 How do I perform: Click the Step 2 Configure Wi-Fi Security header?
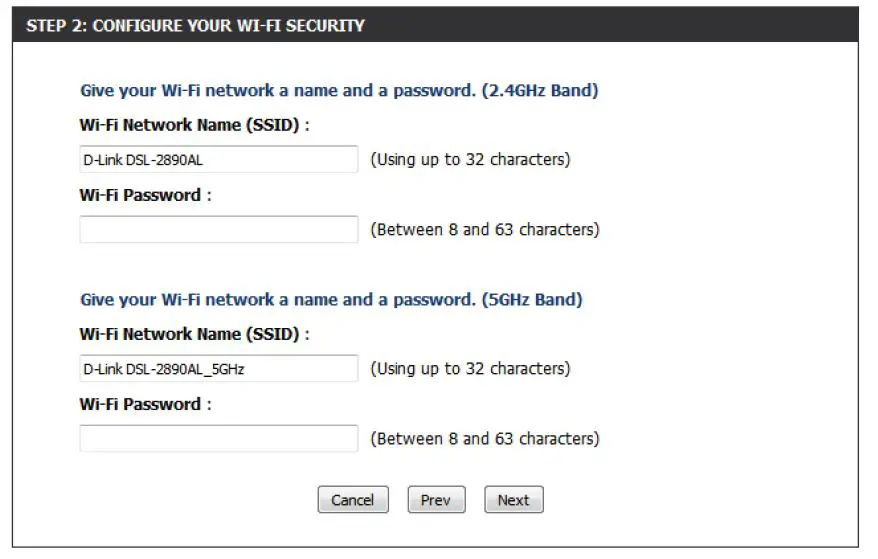195,25
